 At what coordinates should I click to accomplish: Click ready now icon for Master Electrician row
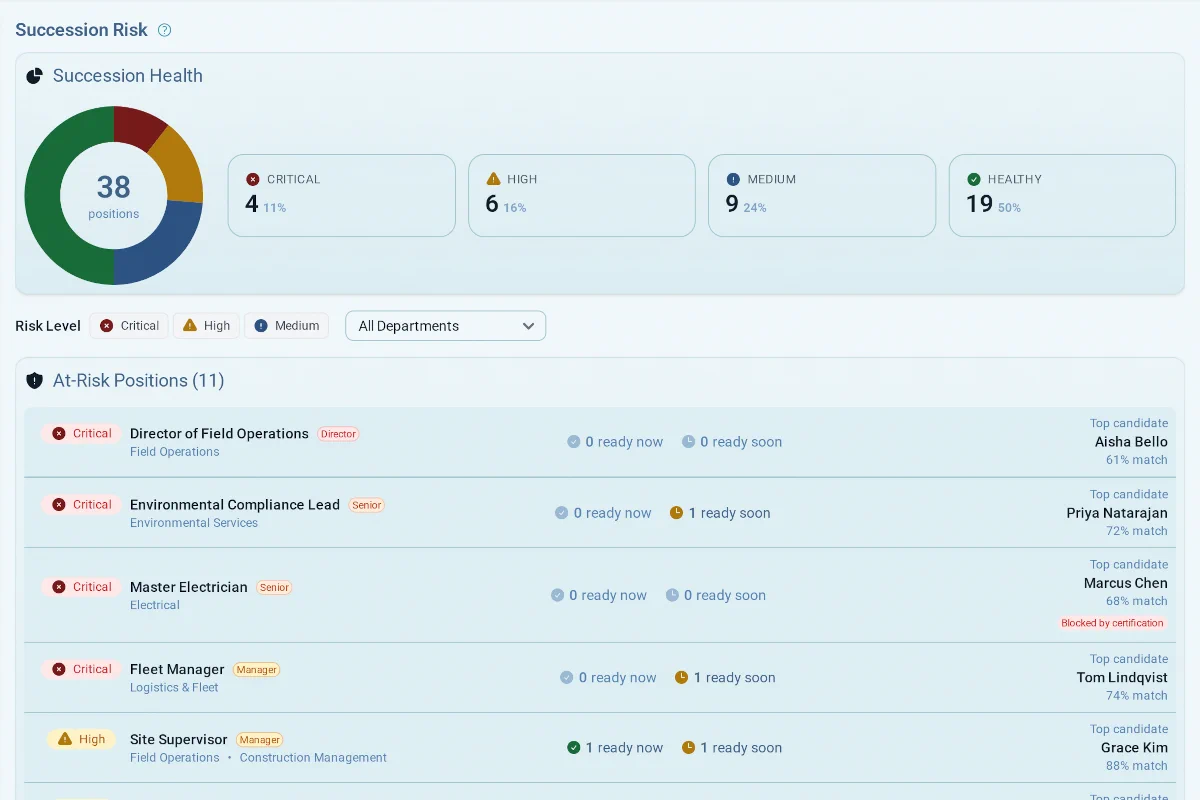click(x=558, y=595)
